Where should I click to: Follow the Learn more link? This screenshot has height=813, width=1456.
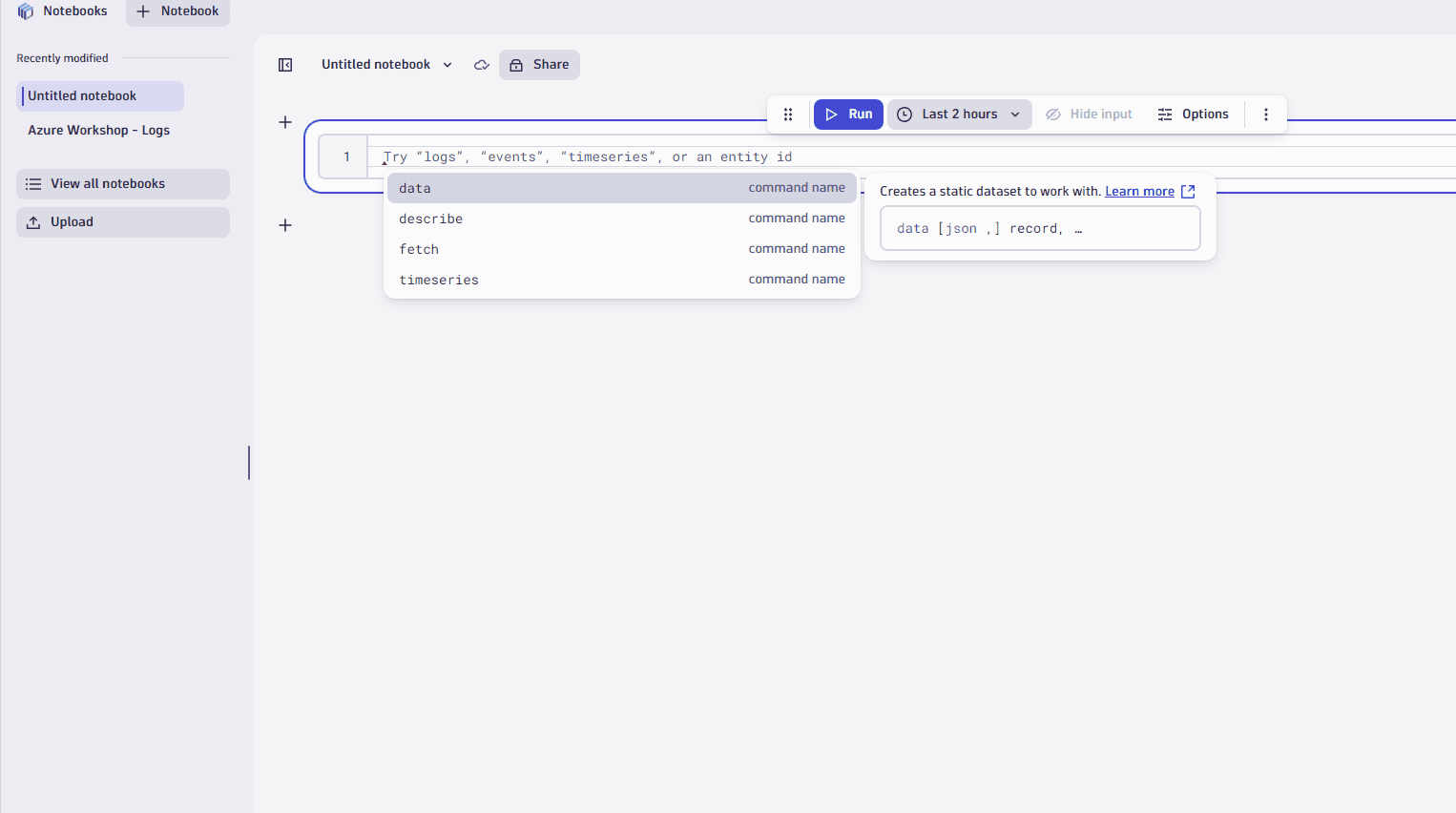tap(1139, 192)
